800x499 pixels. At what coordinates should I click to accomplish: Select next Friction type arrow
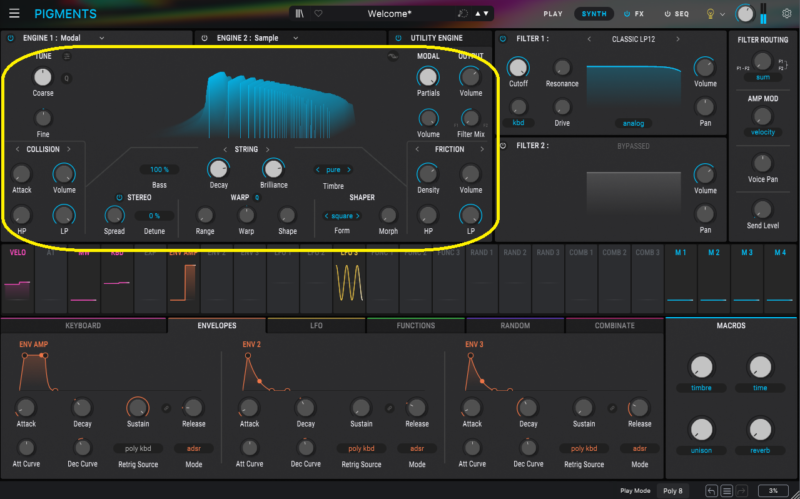pyautogui.click(x=482, y=149)
